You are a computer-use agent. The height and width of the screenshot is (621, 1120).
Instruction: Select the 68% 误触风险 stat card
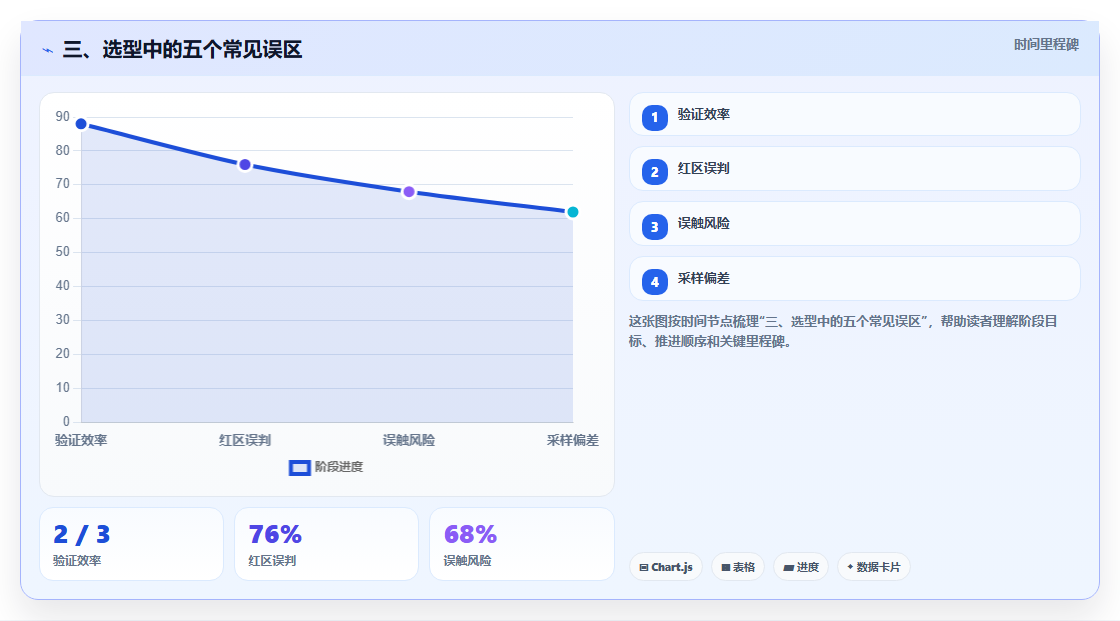tap(521, 544)
